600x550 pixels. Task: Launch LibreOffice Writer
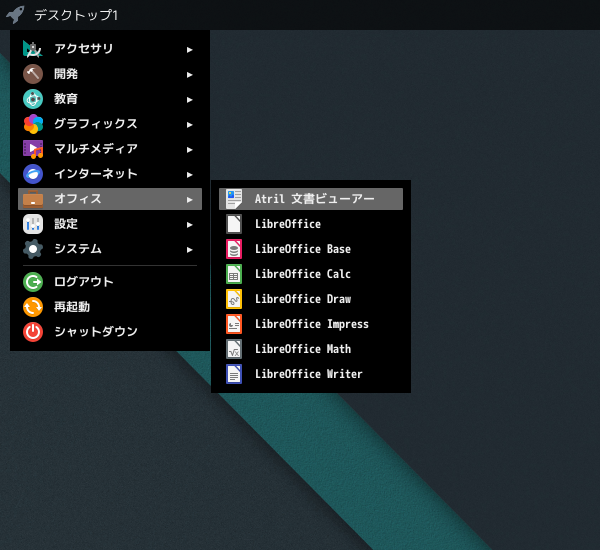coord(311,374)
